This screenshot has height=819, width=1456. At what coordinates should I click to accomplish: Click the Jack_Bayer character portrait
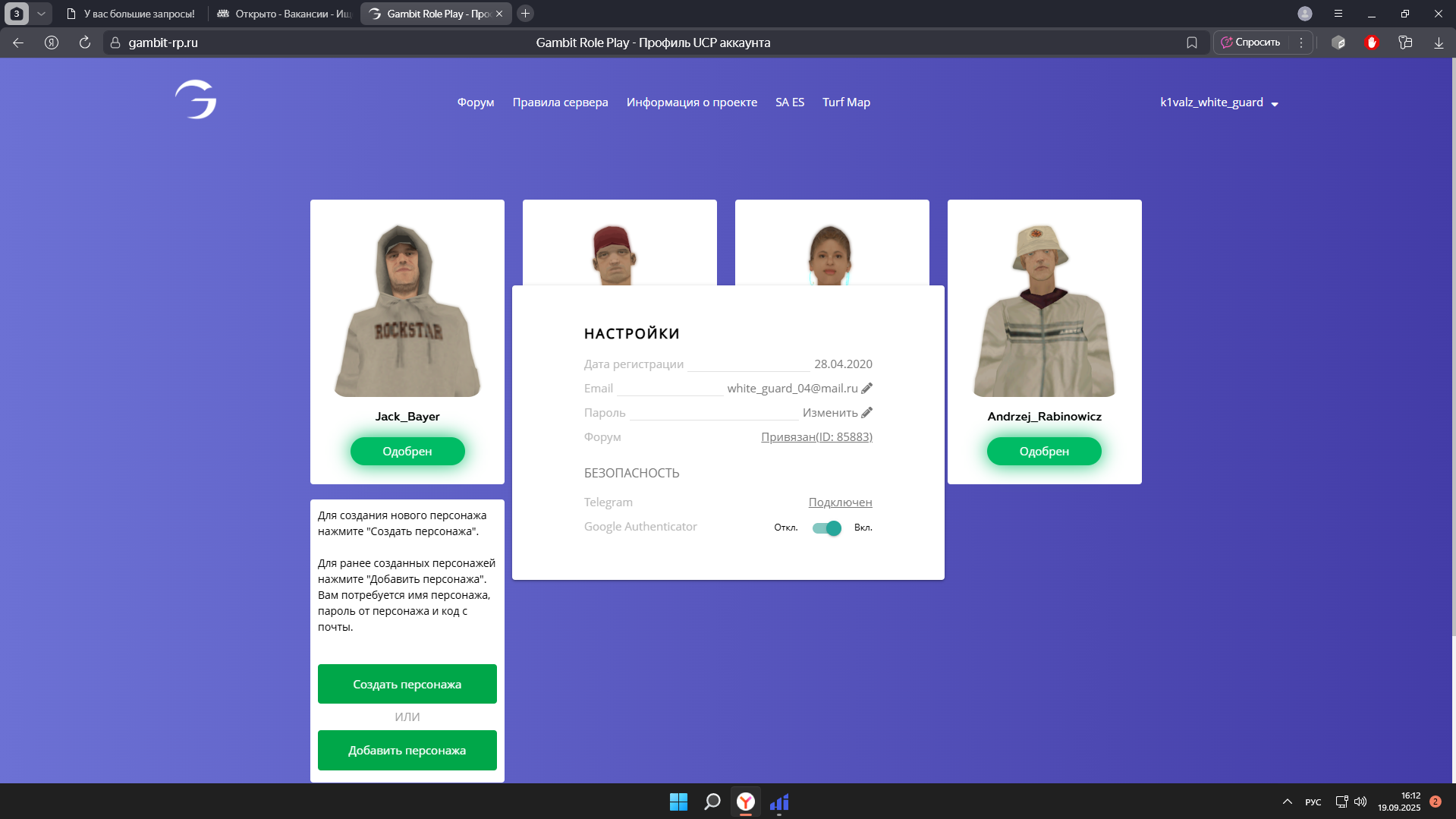pyautogui.click(x=407, y=310)
